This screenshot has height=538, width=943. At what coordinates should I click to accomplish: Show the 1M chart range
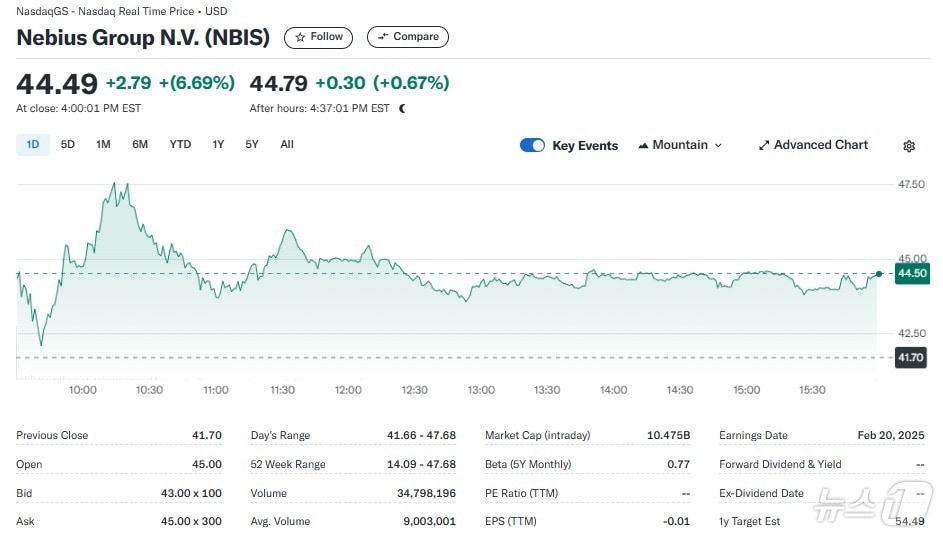coord(103,145)
